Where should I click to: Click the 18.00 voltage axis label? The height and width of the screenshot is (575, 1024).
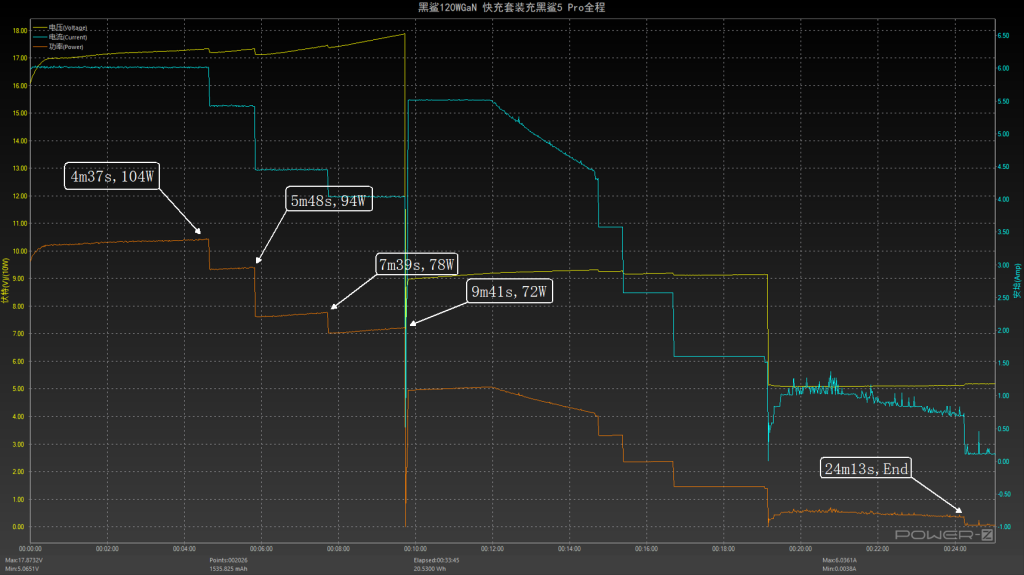coord(20,31)
